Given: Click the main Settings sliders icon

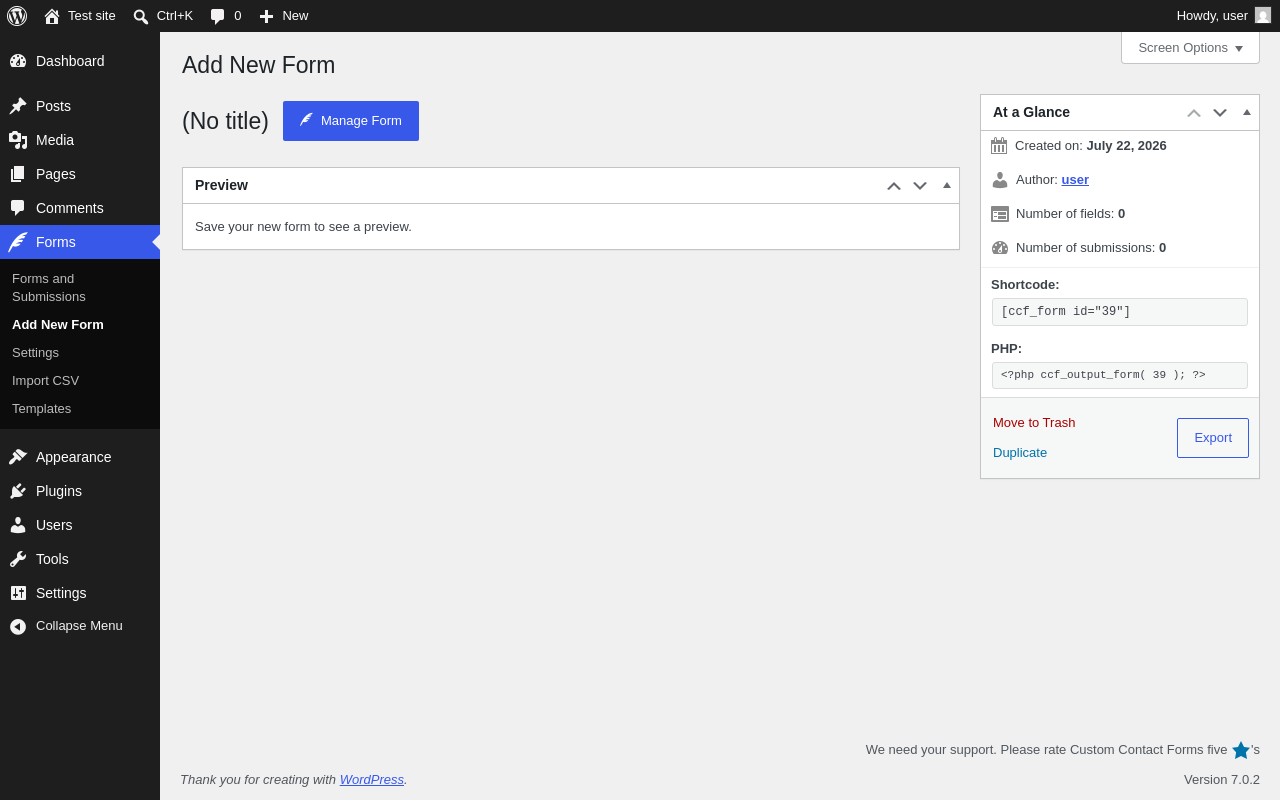Looking at the screenshot, I should [18, 593].
